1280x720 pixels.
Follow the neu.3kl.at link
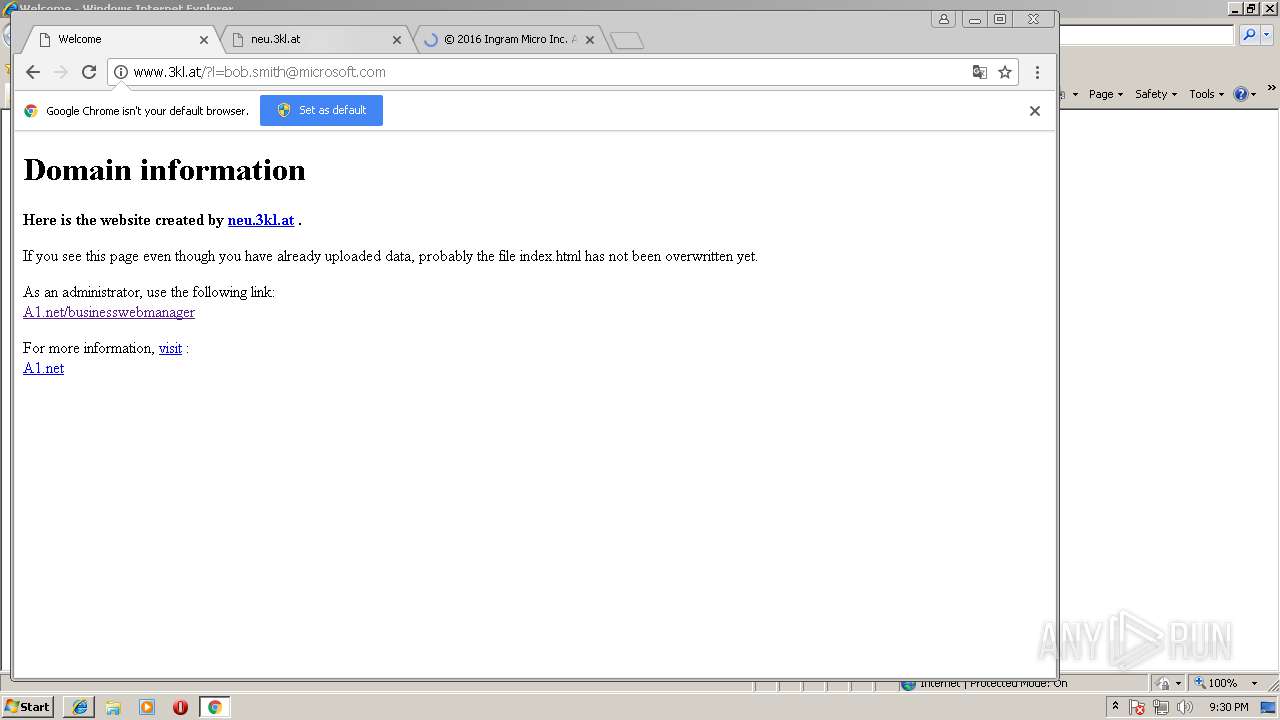261,220
